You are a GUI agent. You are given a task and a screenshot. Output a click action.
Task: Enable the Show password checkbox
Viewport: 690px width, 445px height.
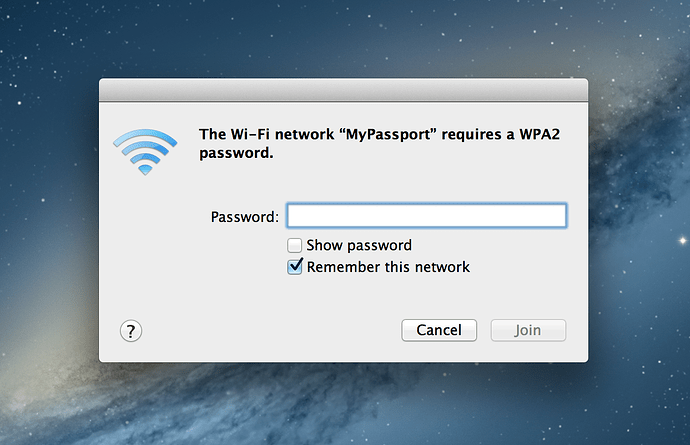[x=294, y=245]
